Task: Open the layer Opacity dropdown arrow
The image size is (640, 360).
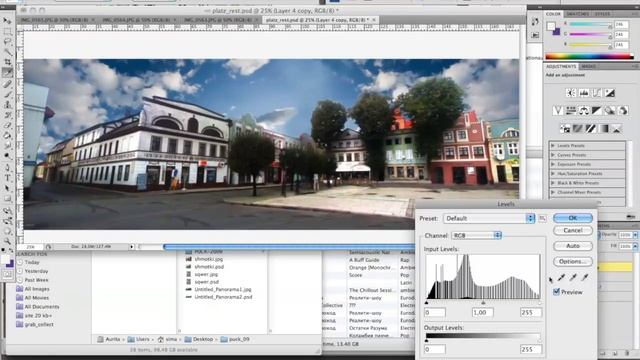Action: (x=635, y=235)
